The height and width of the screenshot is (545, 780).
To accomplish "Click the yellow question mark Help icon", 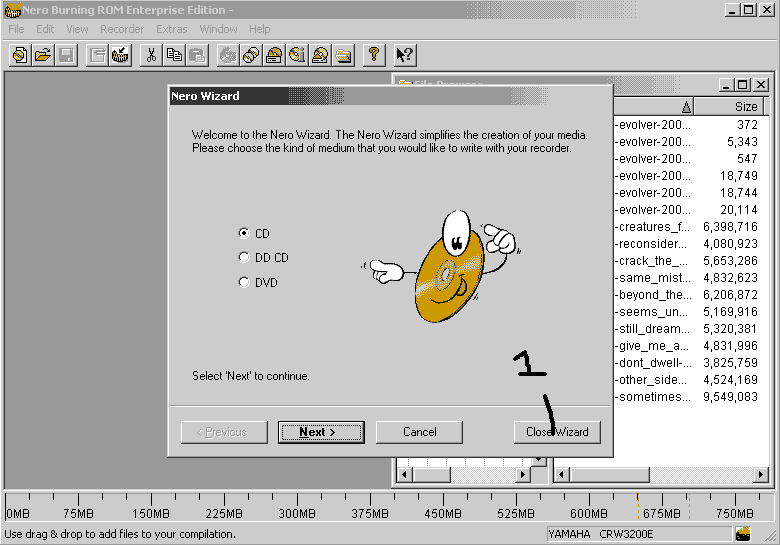I will [x=374, y=55].
